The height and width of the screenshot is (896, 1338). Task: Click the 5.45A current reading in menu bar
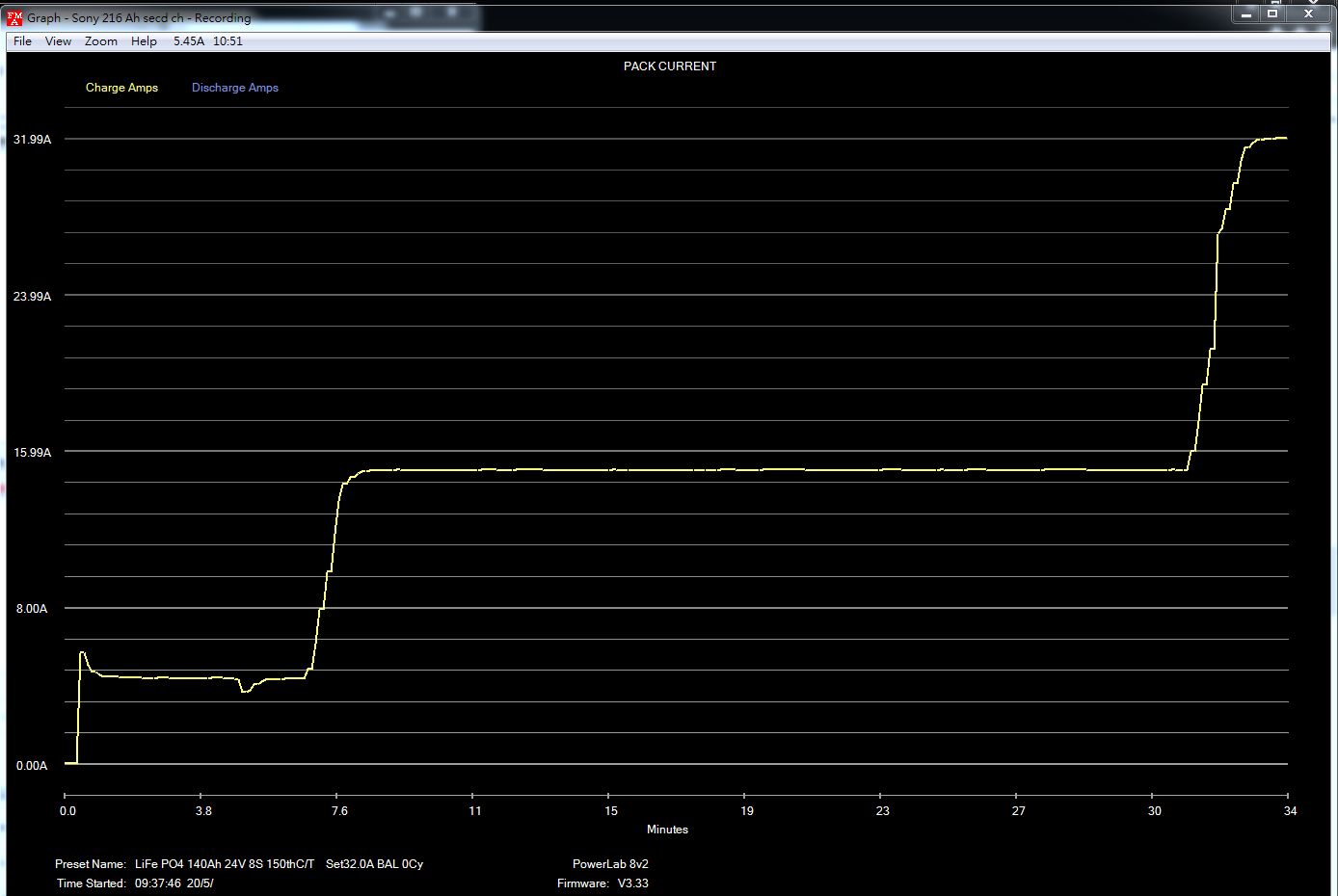[188, 41]
